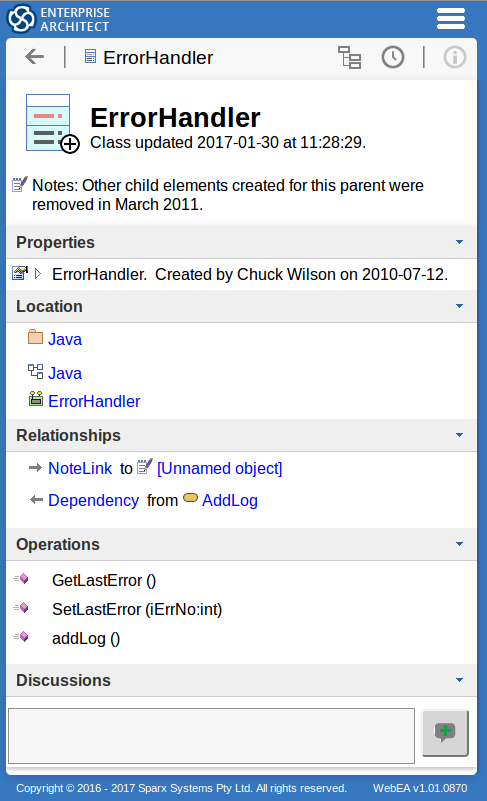Open the history clock icon
The width and height of the screenshot is (487, 801).
coord(392,57)
